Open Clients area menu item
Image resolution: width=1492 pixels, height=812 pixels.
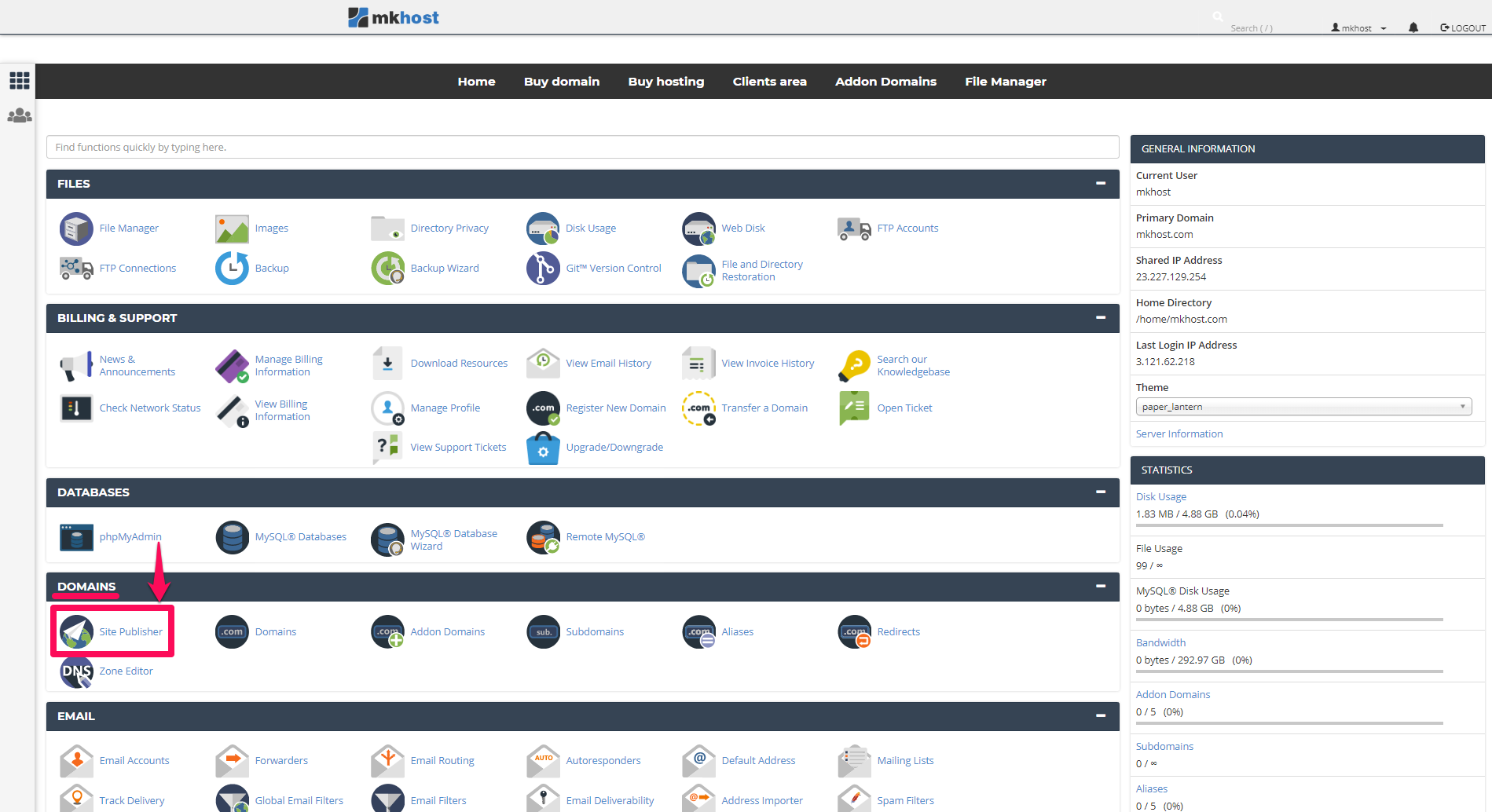pyautogui.click(x=769, y=82)
